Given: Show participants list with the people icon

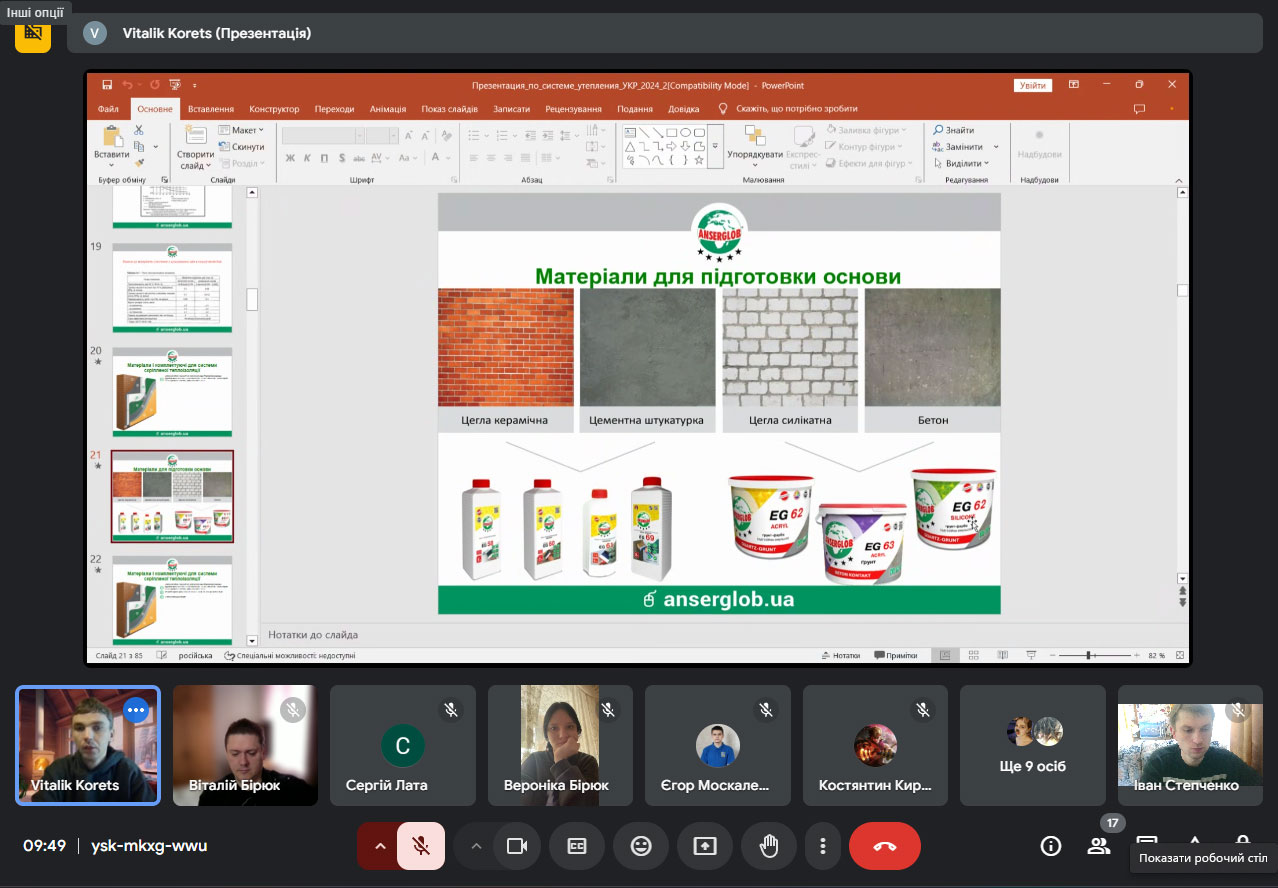Looking at the screenshot, I should [x=1098, y=846].
